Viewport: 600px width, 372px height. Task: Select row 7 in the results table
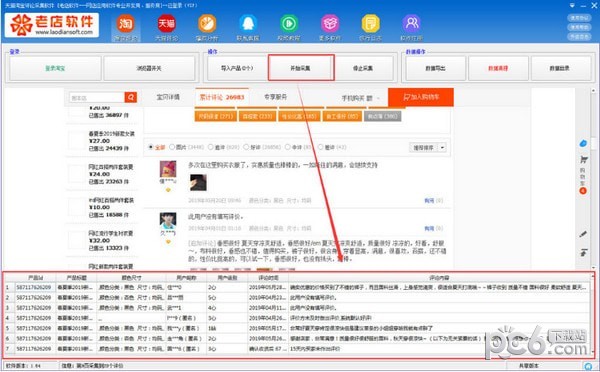[297, 349]
